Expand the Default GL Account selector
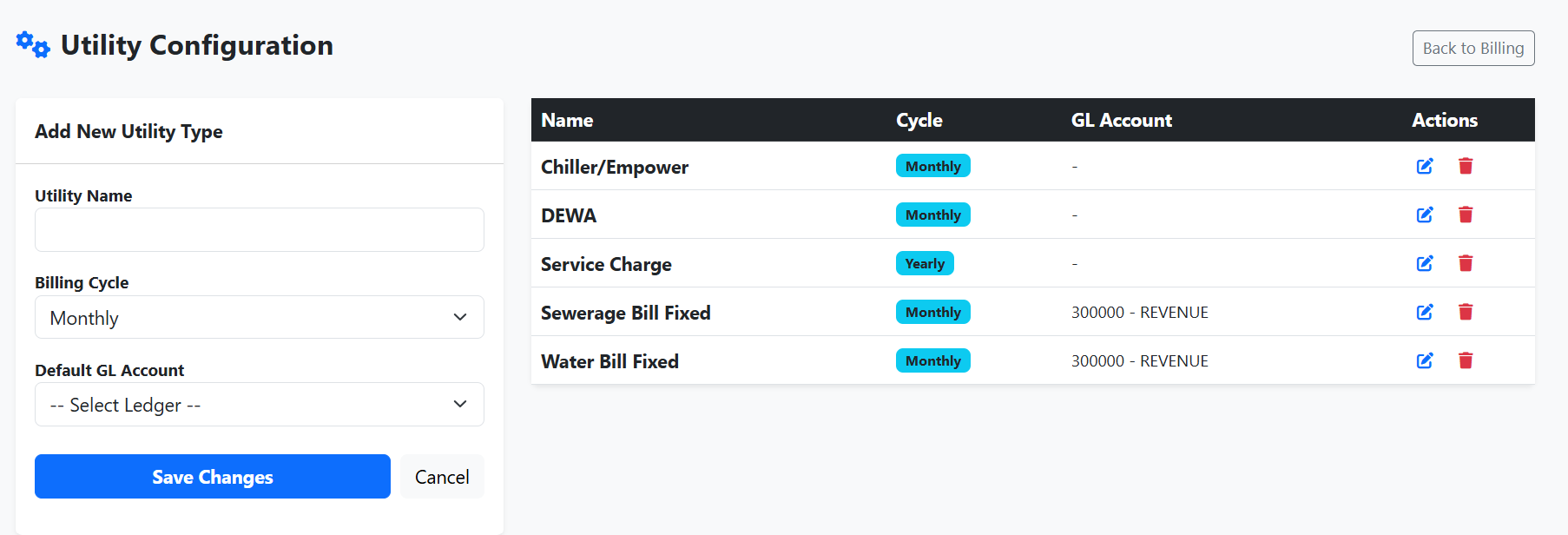 260,405
